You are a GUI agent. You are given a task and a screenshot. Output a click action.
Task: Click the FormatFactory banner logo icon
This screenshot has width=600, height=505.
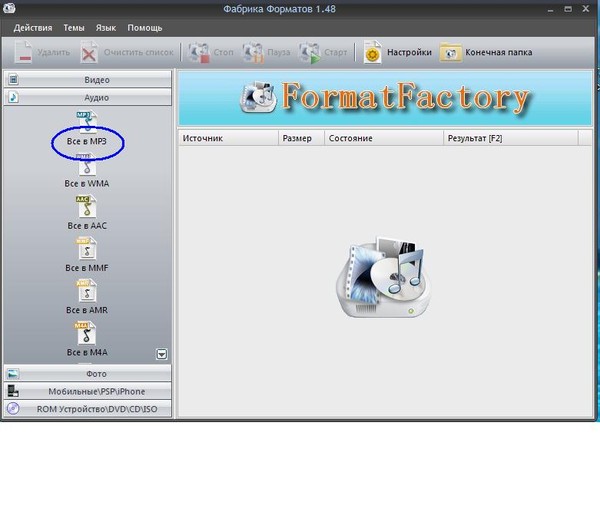258,97
